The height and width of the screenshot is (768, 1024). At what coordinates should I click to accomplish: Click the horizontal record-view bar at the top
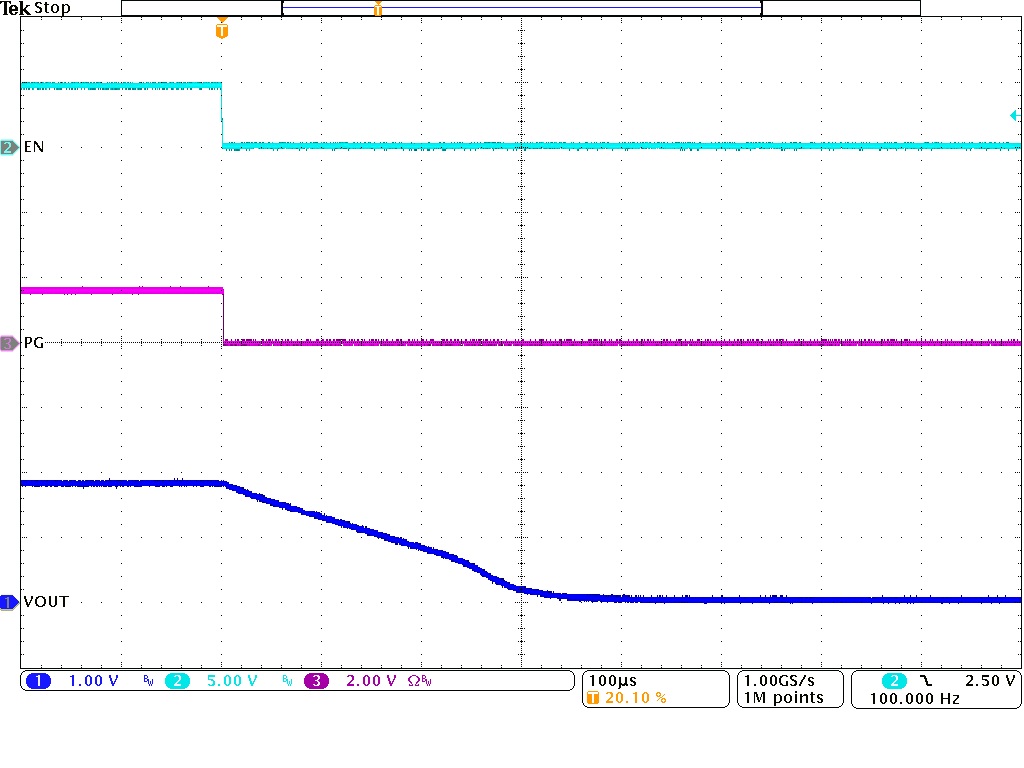pyautogui.click(x=520, y=7)
